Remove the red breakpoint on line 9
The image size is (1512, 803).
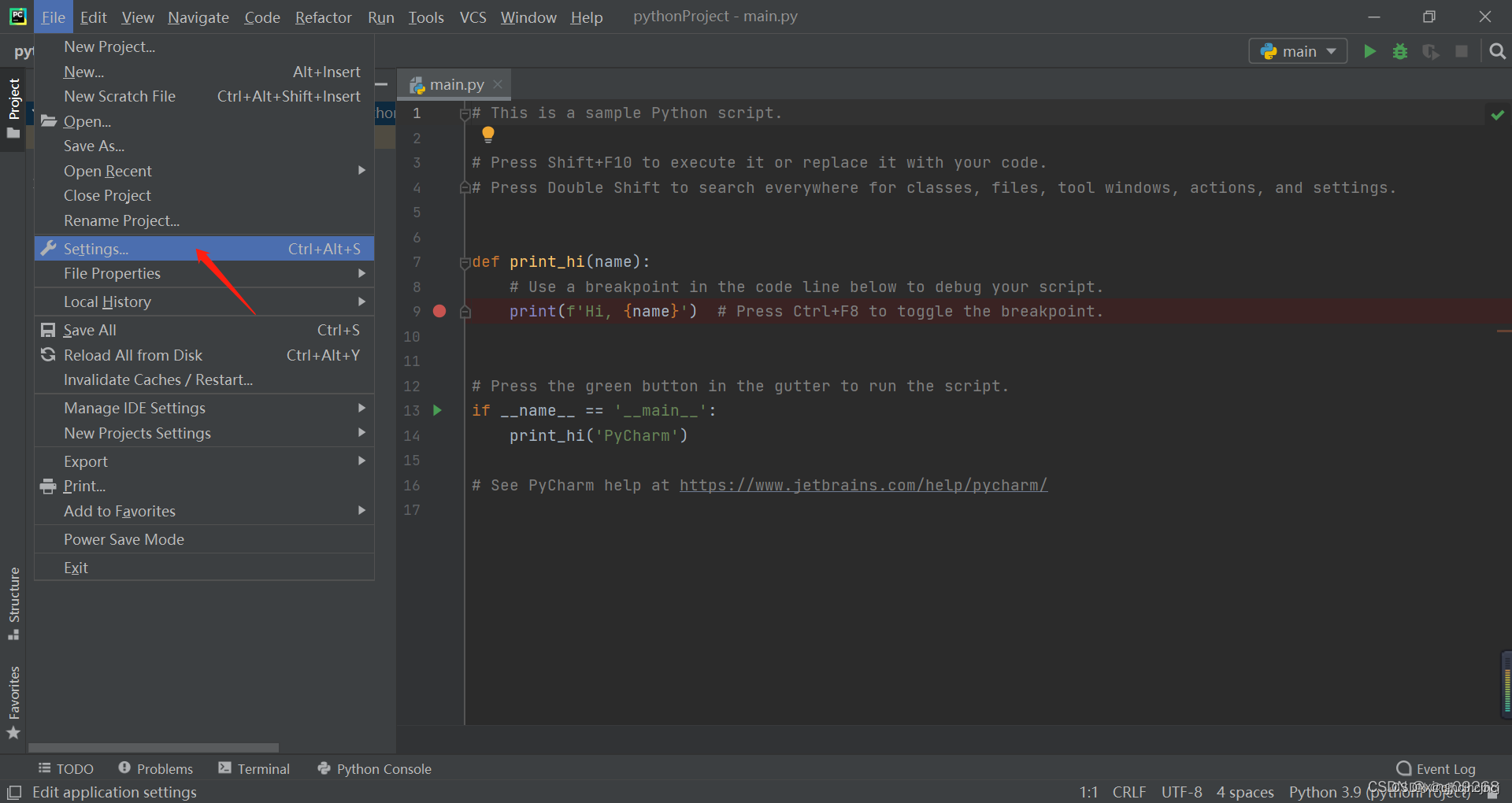click(x=439, y=311)
